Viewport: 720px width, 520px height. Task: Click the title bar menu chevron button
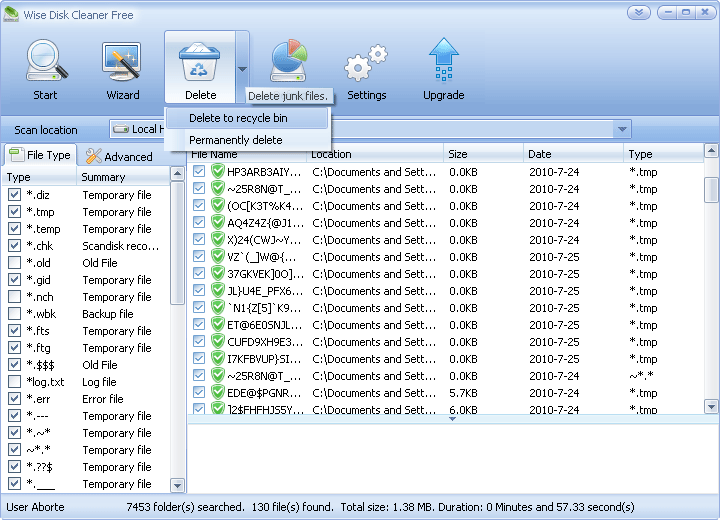coord(640,13)
